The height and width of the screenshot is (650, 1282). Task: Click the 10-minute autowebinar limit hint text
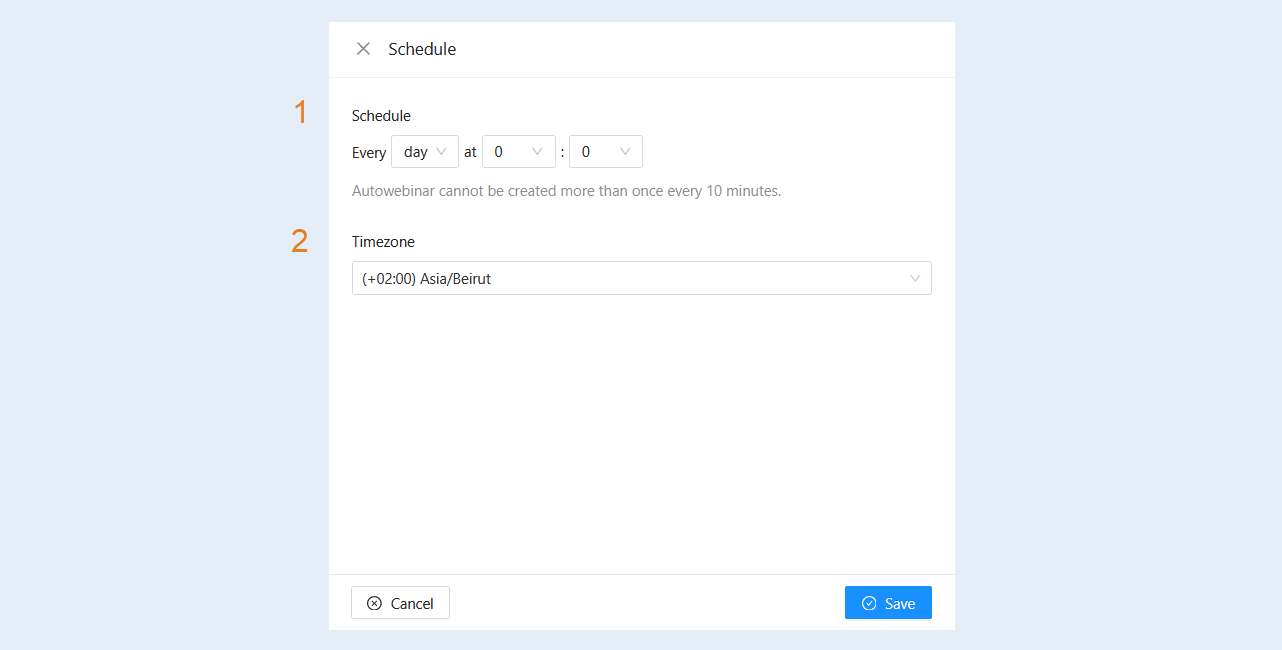566,191
